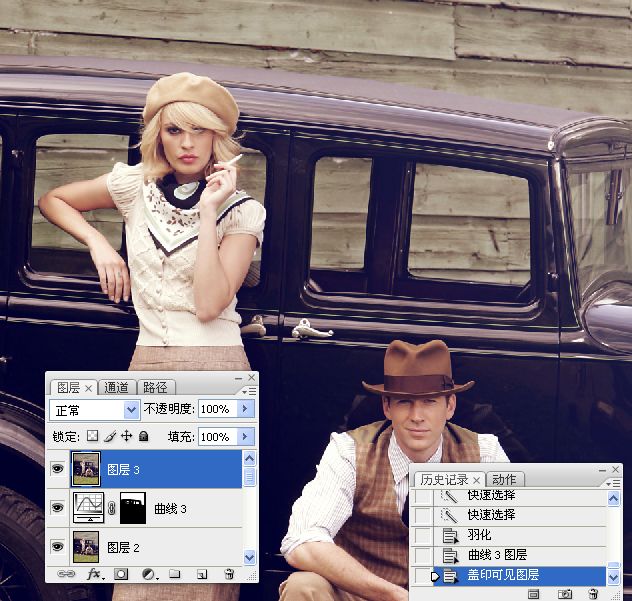632x601 pixels.
Task: Click Layers panel scrollbar up arrow
Action: point(250,458)
